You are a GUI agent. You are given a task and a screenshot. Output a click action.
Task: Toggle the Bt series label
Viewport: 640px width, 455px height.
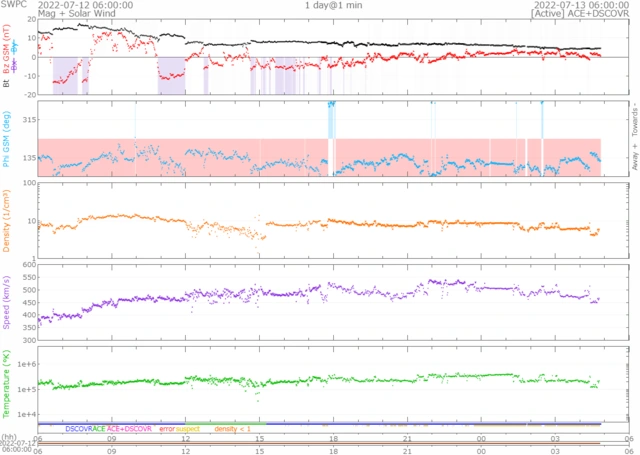tap(6, 83)
